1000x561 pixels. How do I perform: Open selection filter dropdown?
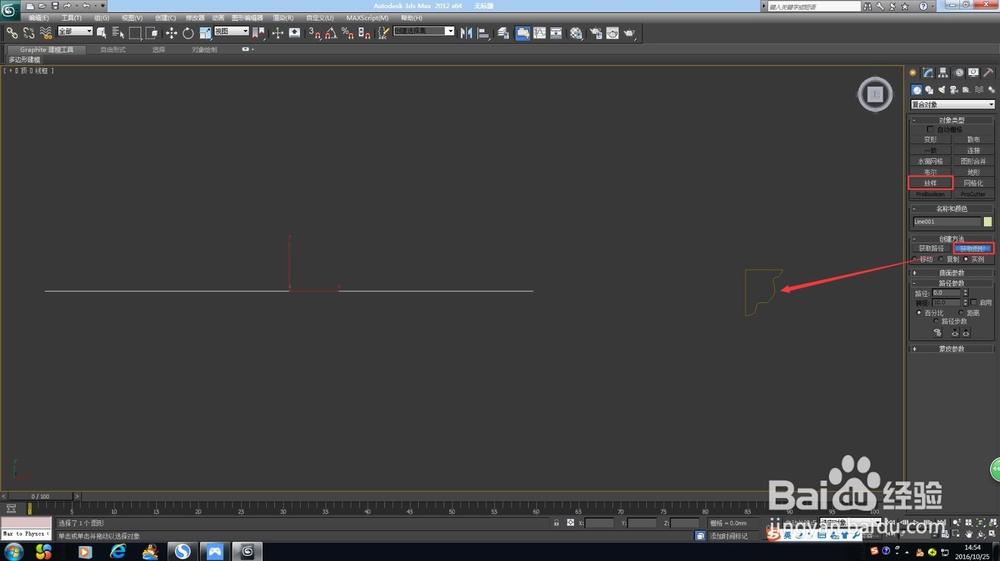tap(75, 31)
